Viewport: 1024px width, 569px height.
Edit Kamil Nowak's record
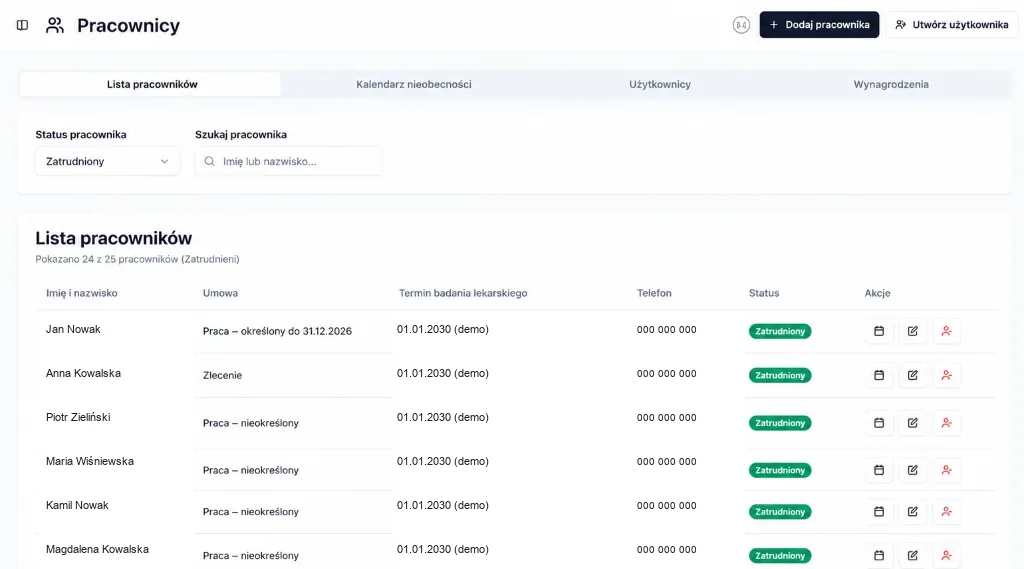coord(912,512)
